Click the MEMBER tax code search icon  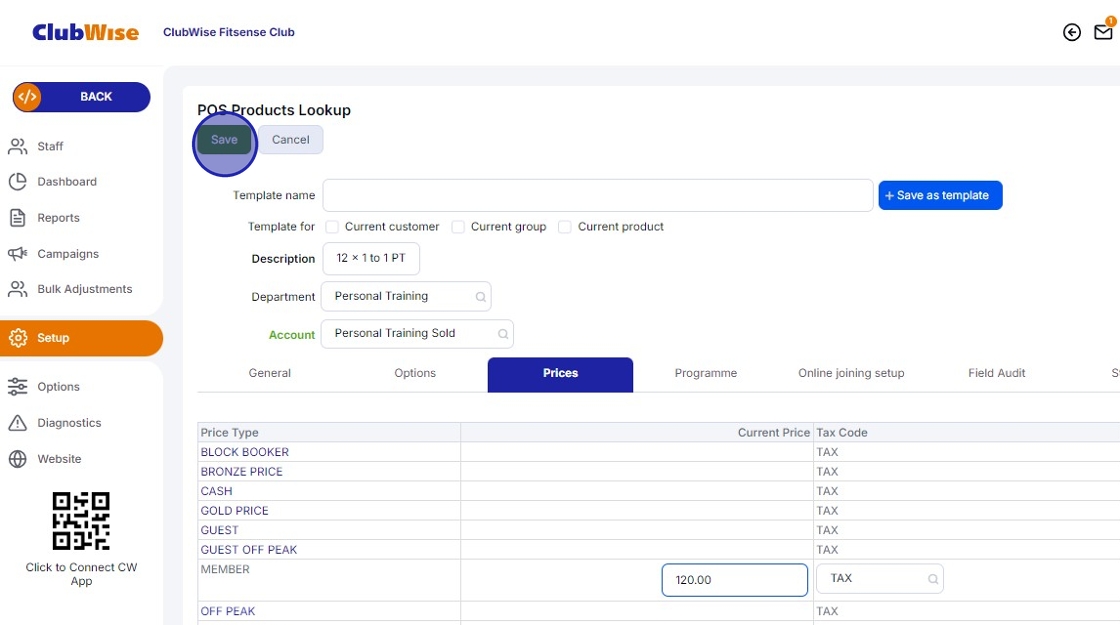tap(933, 579)
